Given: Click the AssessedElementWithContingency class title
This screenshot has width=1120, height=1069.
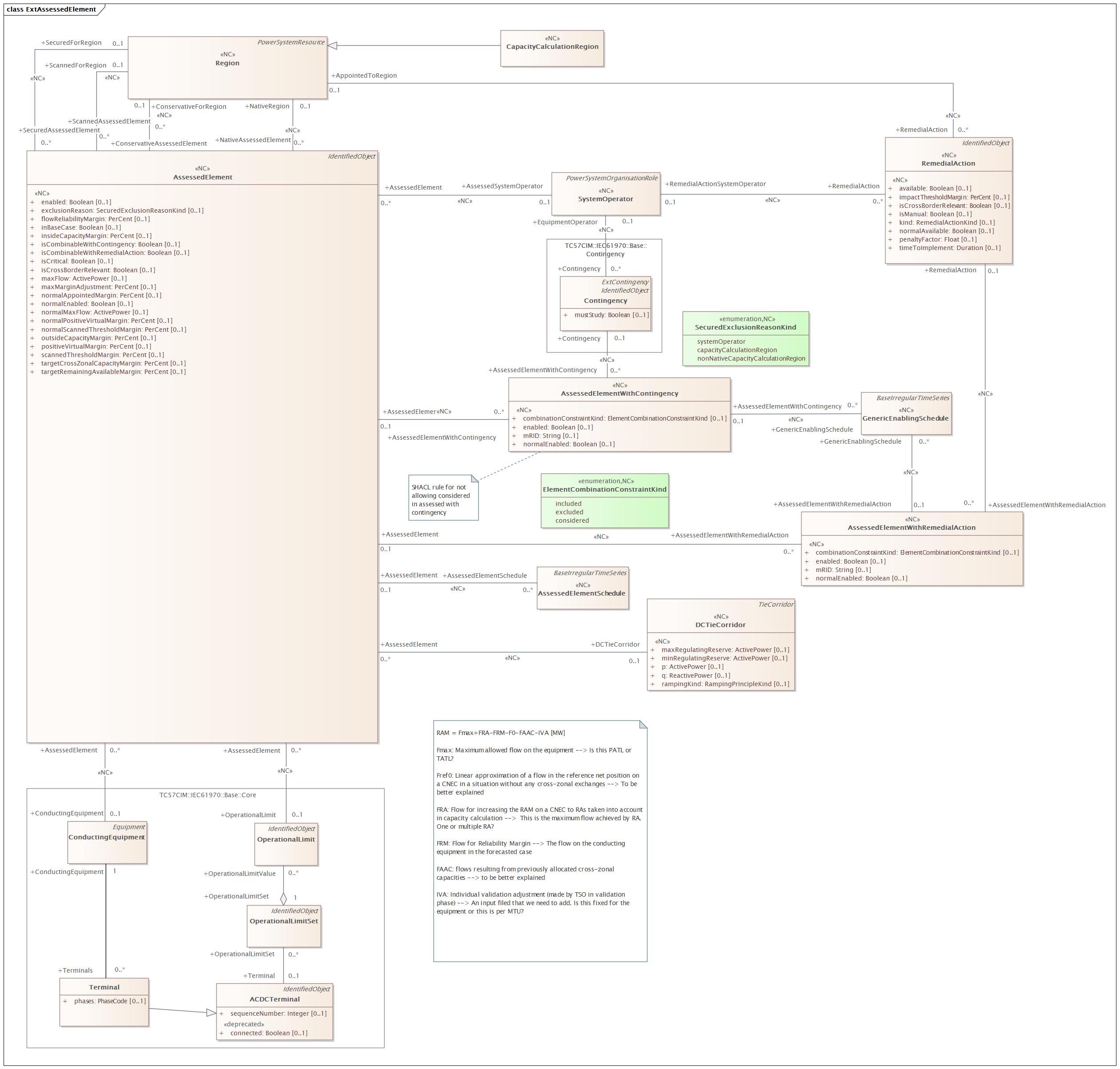Looking at the screenshot, I should [619, 394].
